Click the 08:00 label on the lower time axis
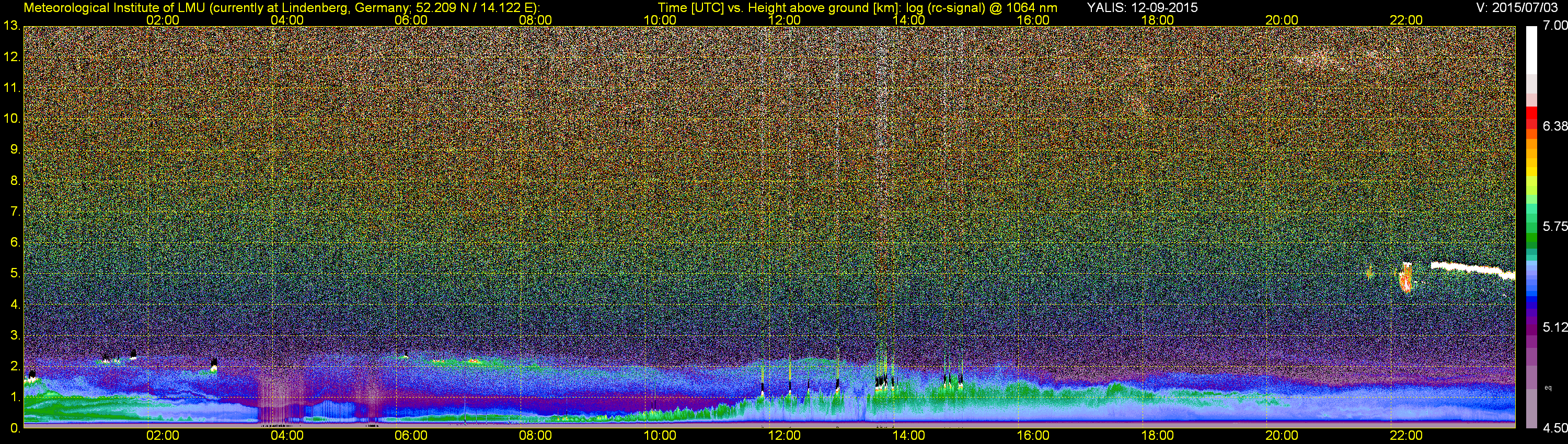The width and height of the screenshot is (1568, 444). pos(536,436)
